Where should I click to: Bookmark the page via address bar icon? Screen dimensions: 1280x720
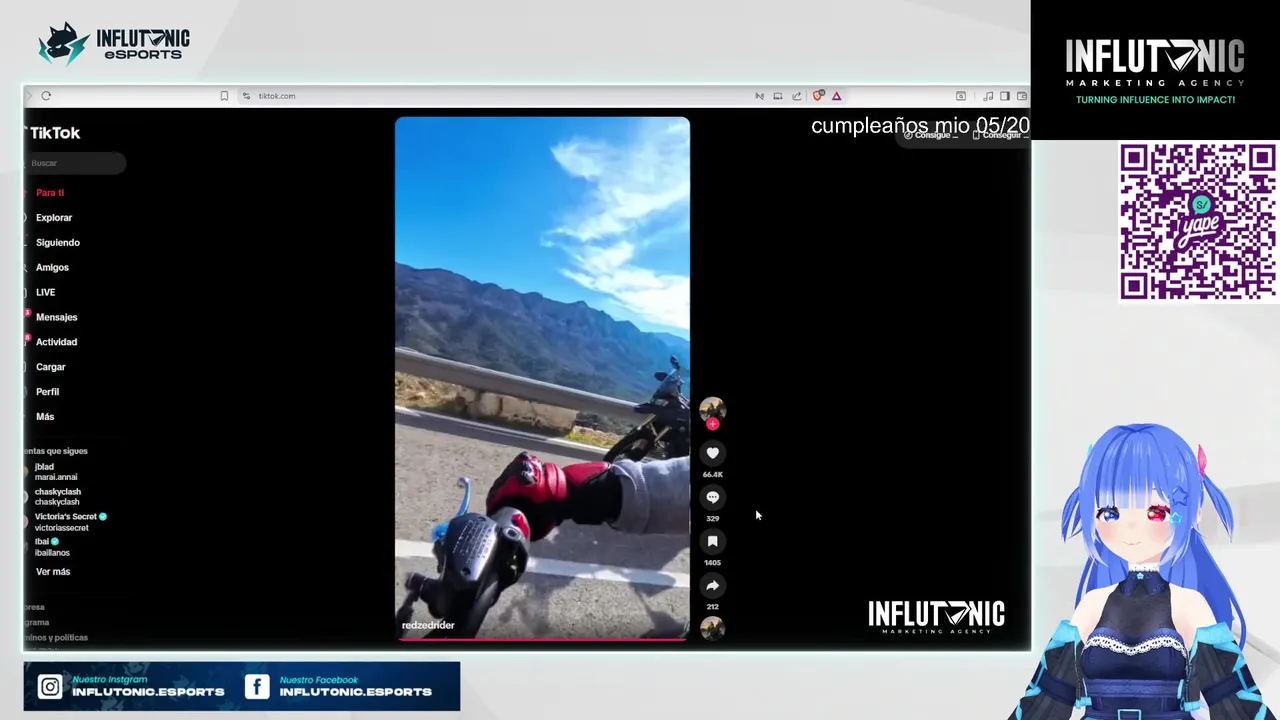[x=224, y=96]
